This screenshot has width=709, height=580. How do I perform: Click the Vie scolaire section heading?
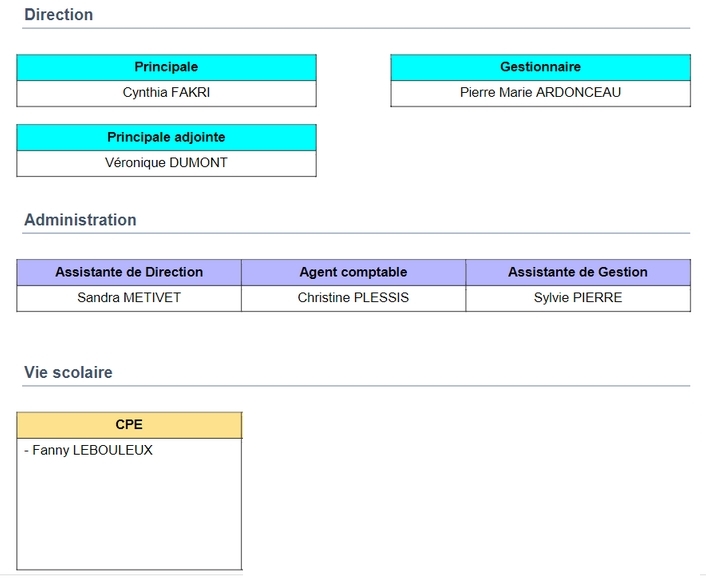(68, 373)
